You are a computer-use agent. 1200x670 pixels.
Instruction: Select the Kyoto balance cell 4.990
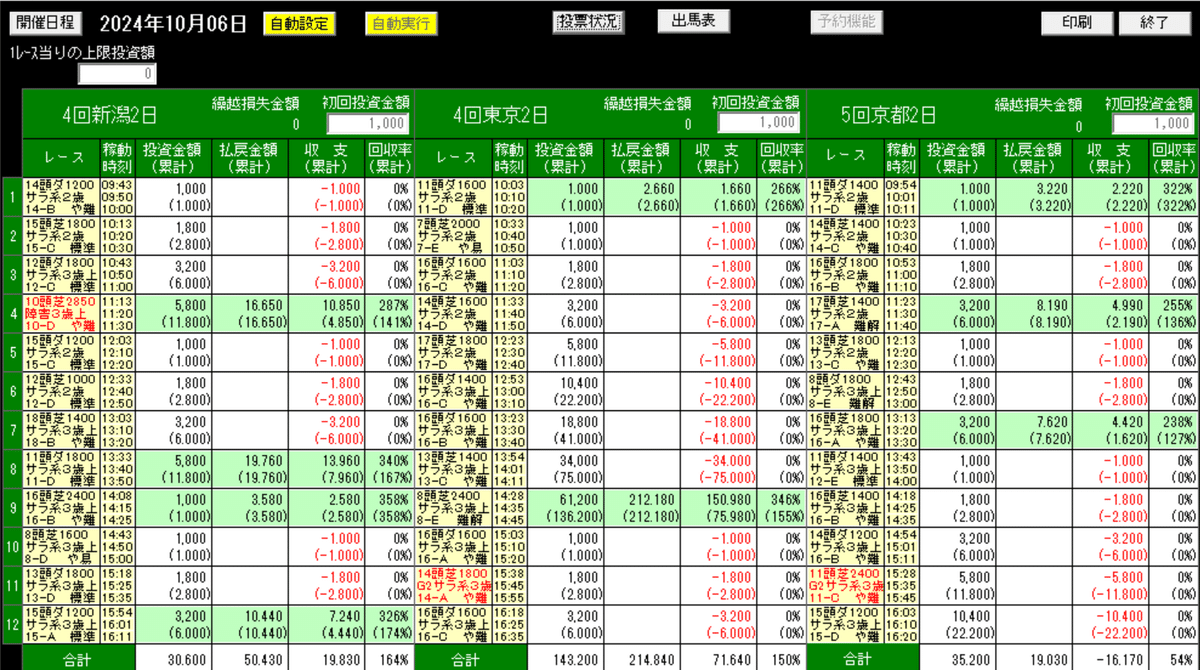pyautogui.click(x=1111, y=313)
